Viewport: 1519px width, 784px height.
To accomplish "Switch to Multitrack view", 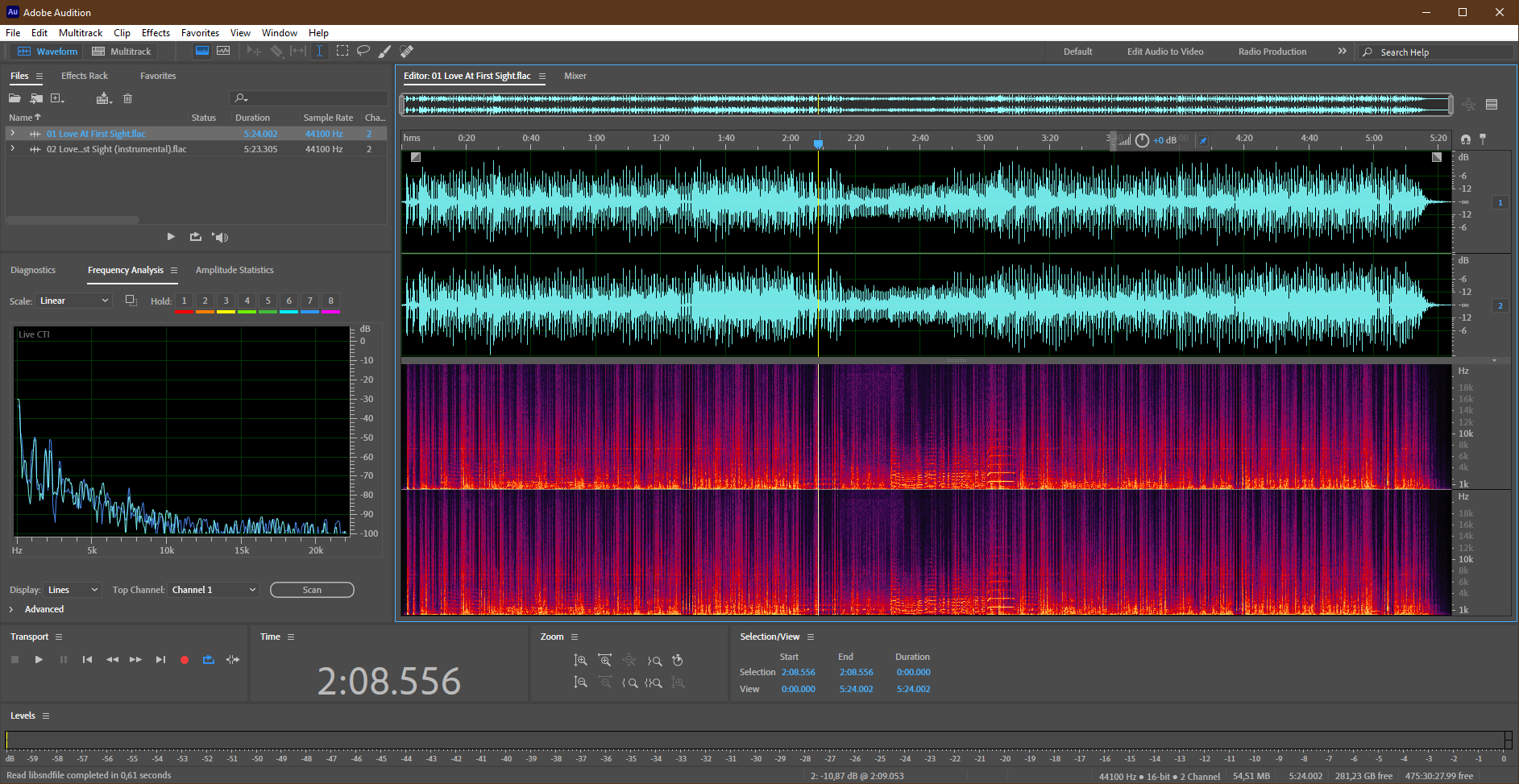I will 122,52.
